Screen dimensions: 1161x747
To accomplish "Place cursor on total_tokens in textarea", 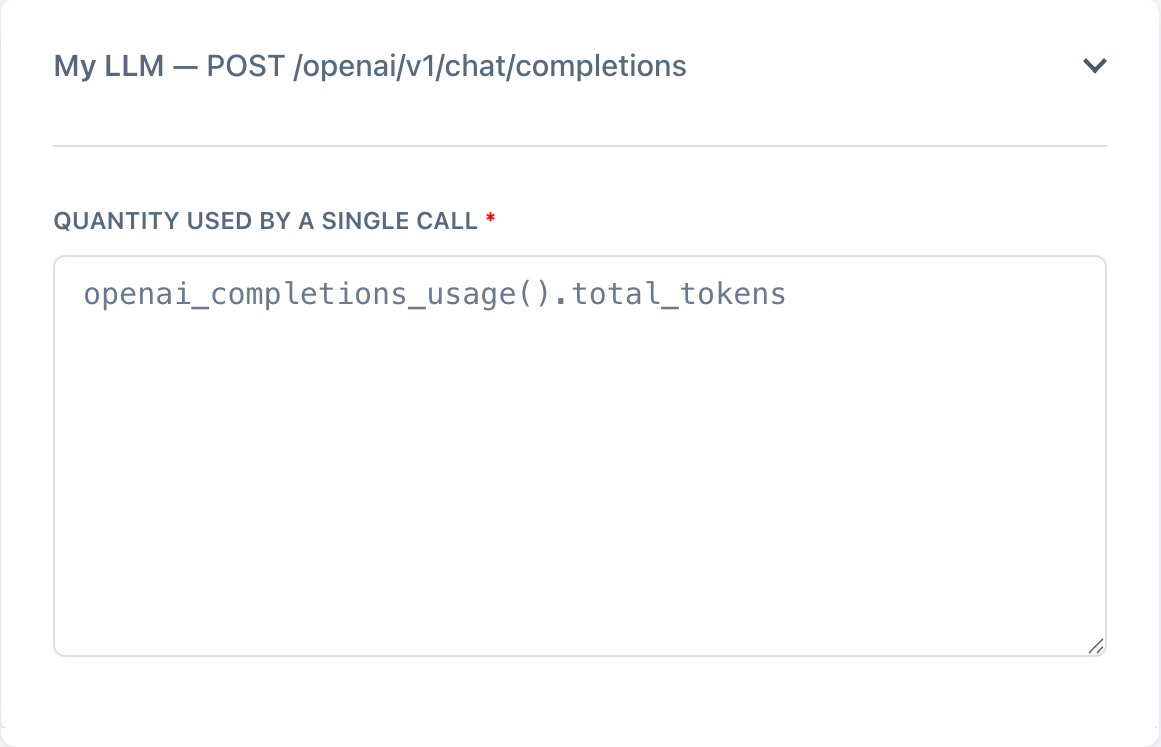I will click(679, 295).
